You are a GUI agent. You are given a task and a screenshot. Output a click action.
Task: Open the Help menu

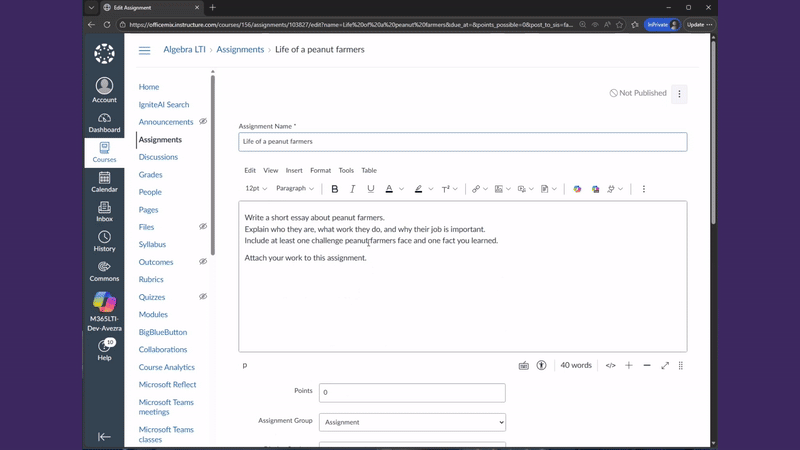104,349
